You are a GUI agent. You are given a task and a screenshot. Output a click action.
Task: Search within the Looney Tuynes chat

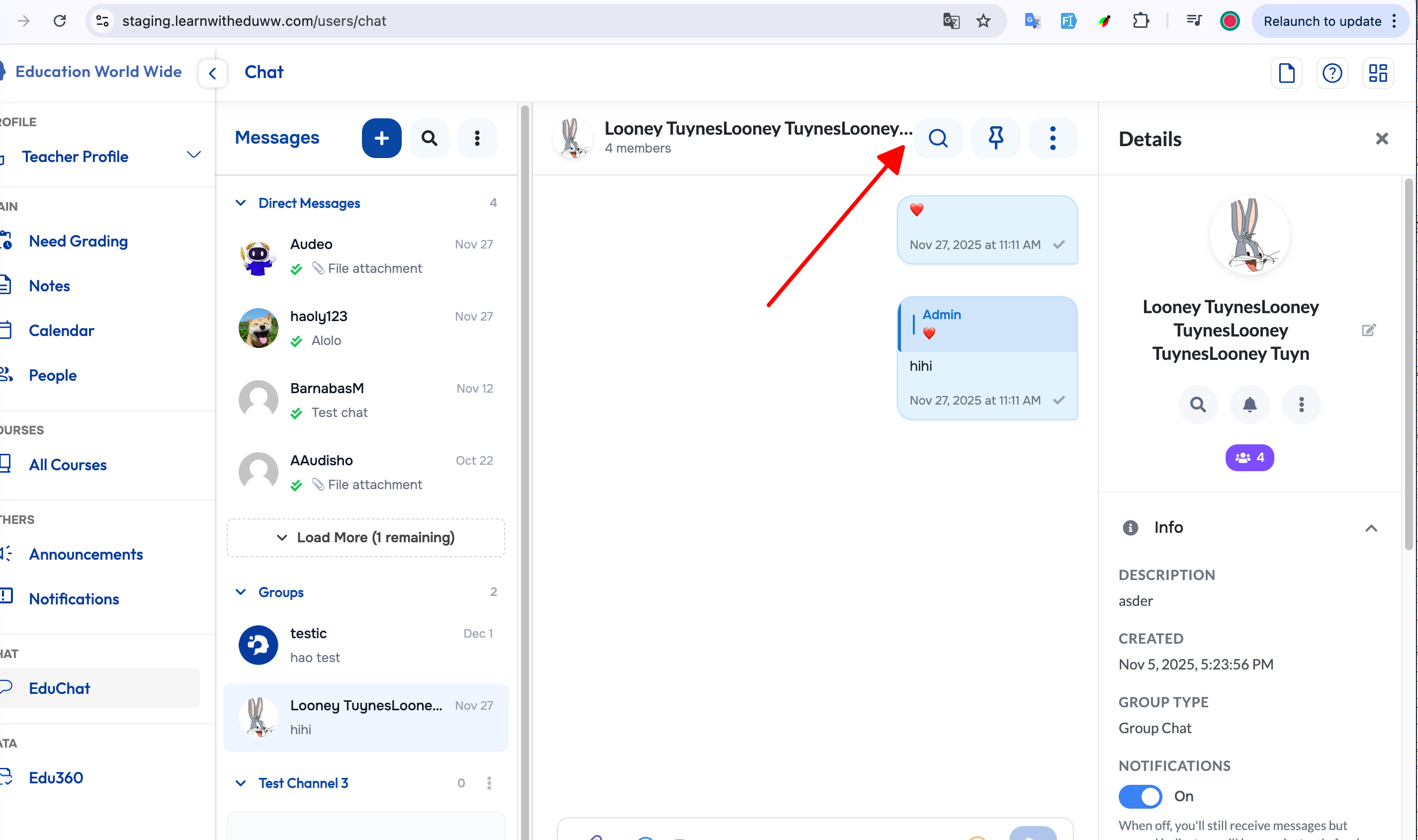(x=938, y=138)
